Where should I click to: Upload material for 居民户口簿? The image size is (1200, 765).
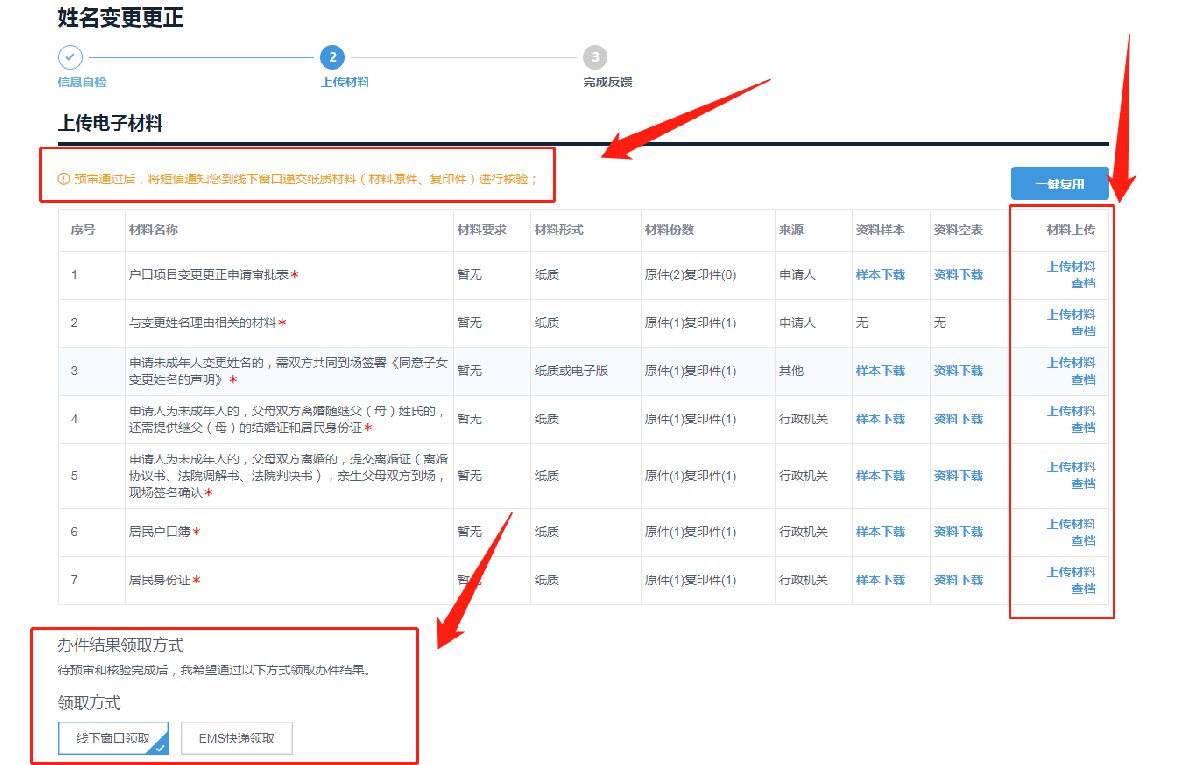point(1070,524)
